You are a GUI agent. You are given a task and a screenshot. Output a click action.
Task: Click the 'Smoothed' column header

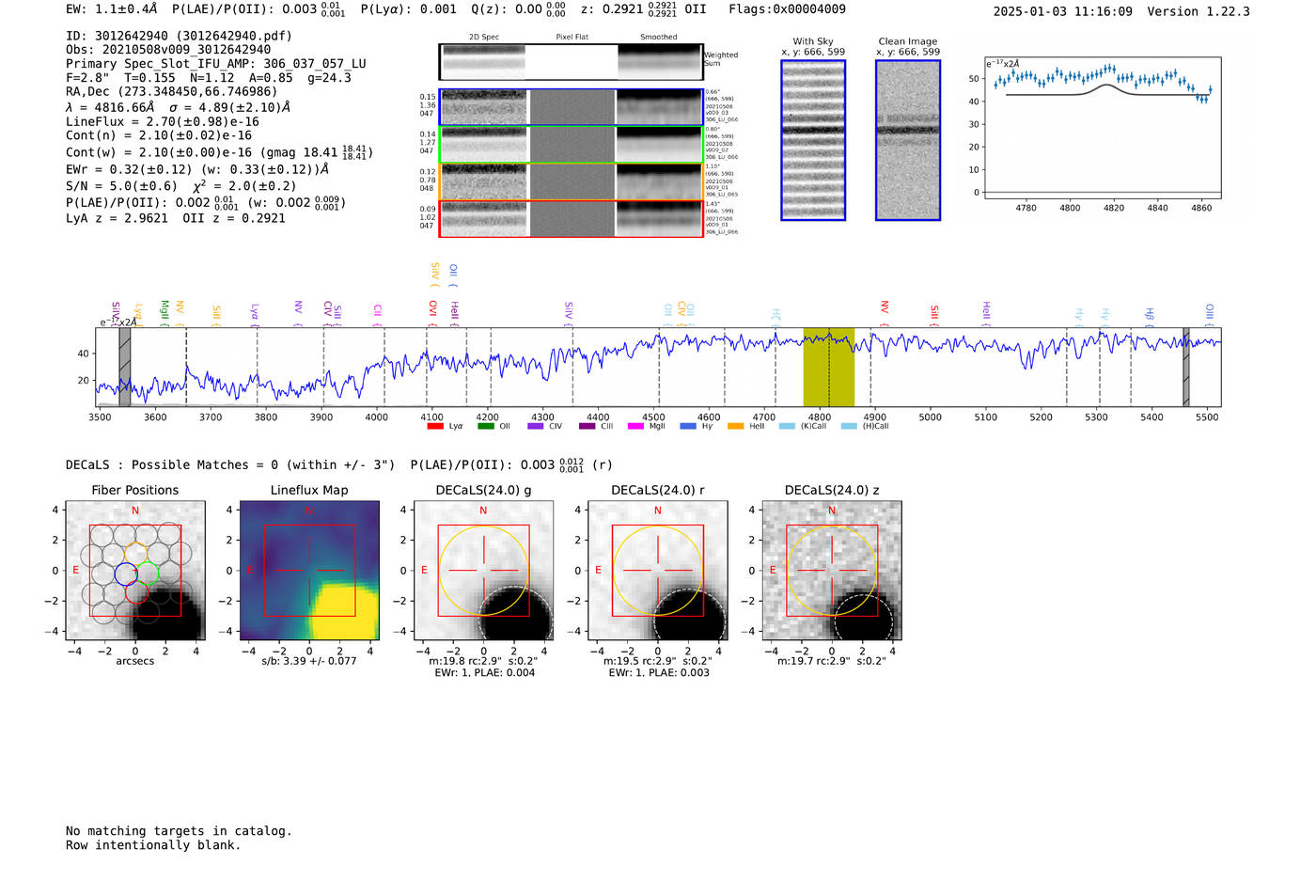658,38
